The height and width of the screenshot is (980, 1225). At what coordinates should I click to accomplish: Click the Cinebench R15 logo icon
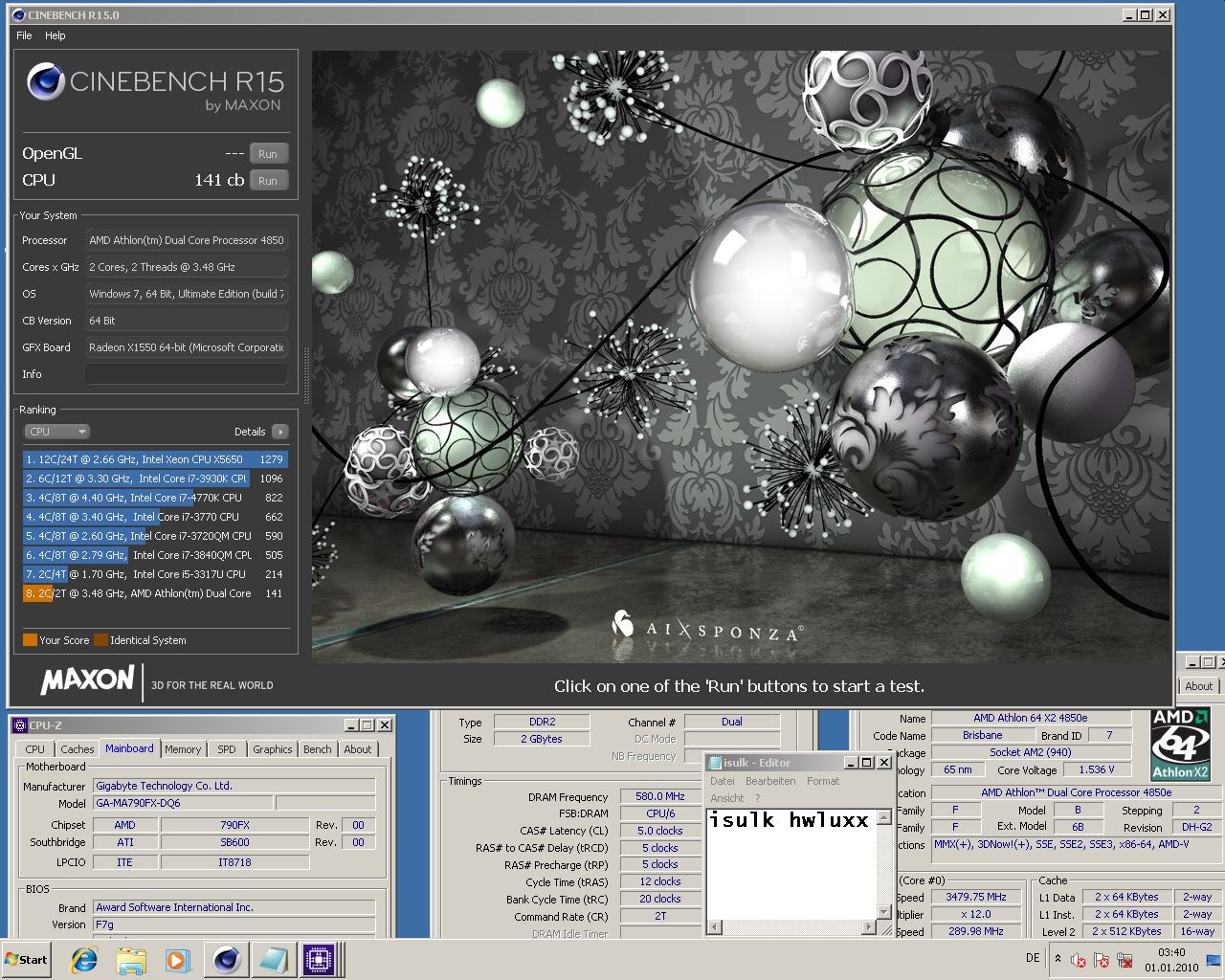46,82
